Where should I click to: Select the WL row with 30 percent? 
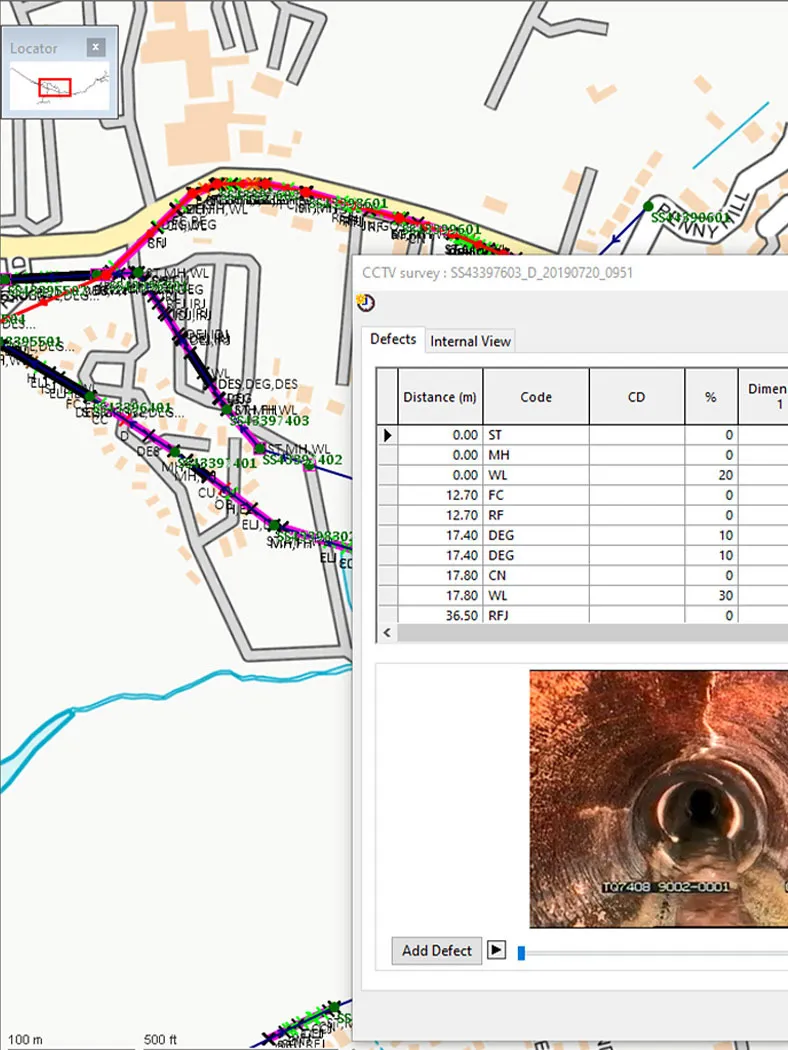click(582, 595)
